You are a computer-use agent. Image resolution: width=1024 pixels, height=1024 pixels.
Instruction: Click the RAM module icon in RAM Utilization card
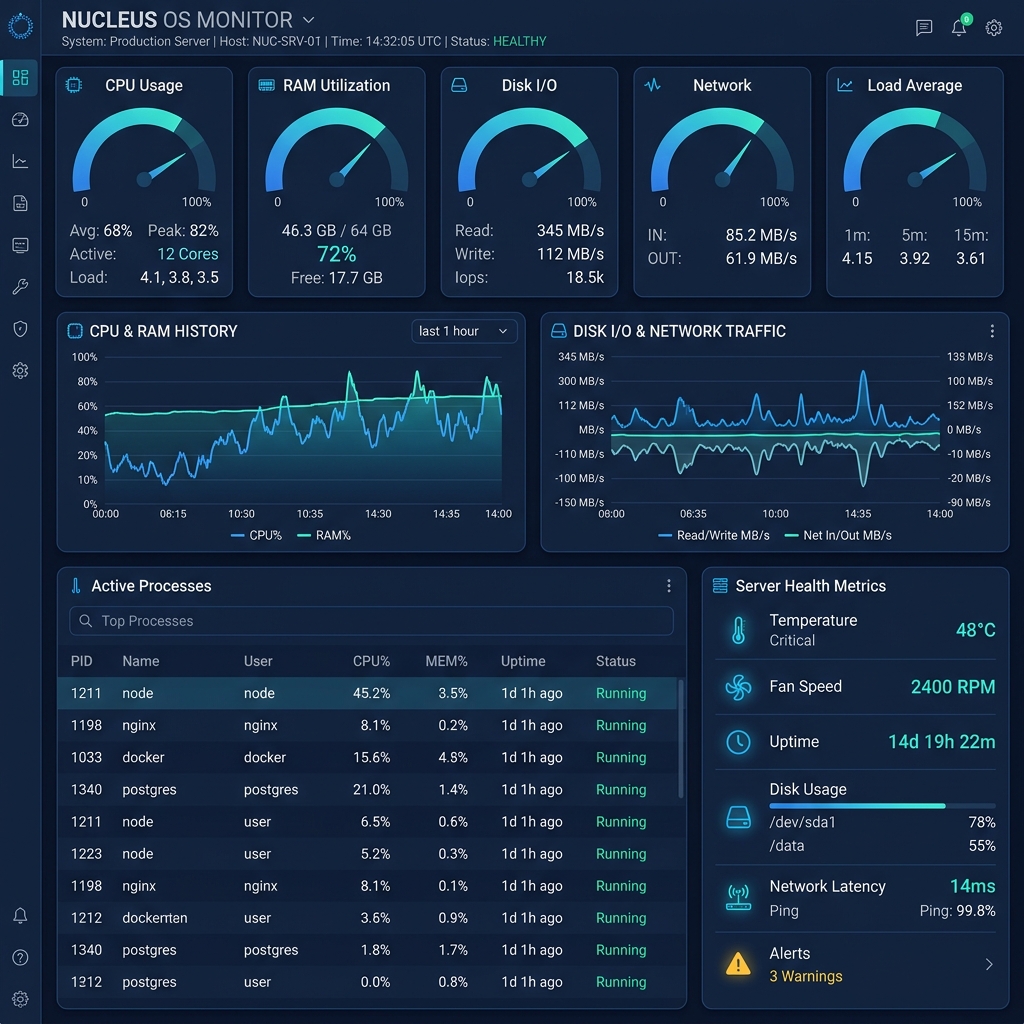coord(266,85)
